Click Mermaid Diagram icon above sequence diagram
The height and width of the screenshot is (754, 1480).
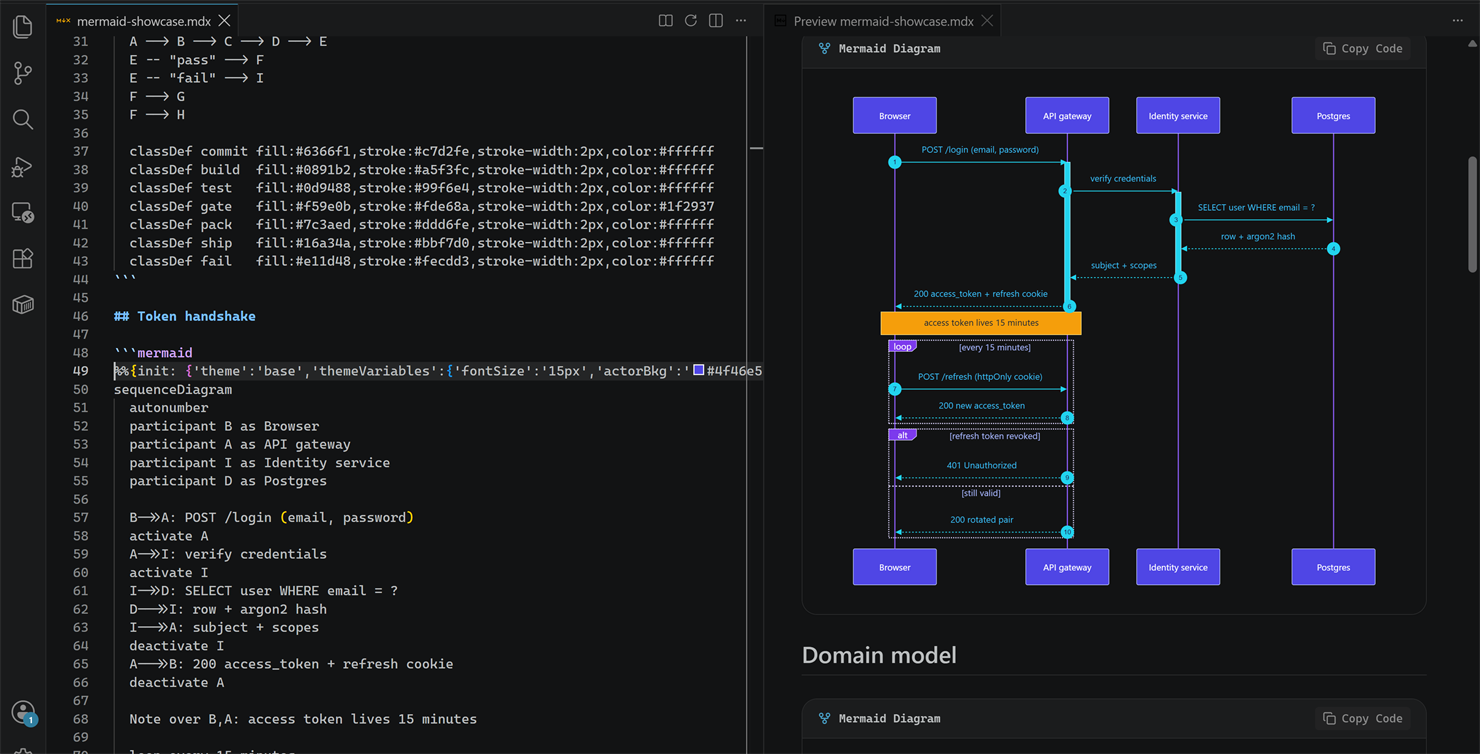click(824, 48)
